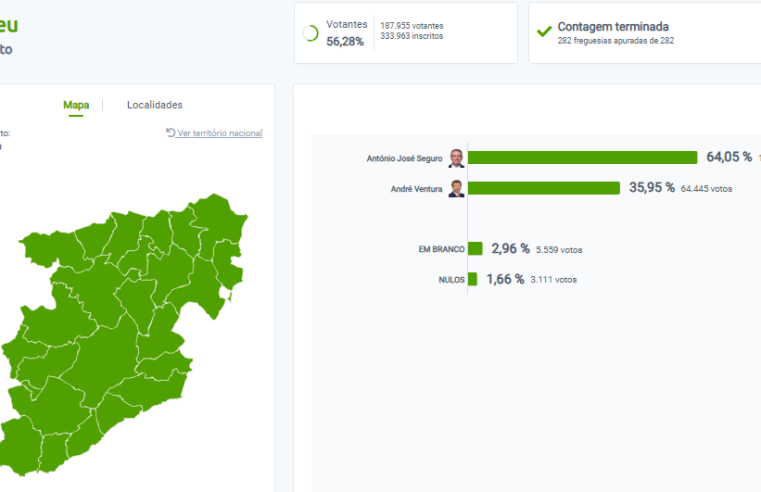The height and width of the screenshot is (492, 761).
Task: Click the undo arrow icon beside Ver território nacional
Action: pos(170,132)
